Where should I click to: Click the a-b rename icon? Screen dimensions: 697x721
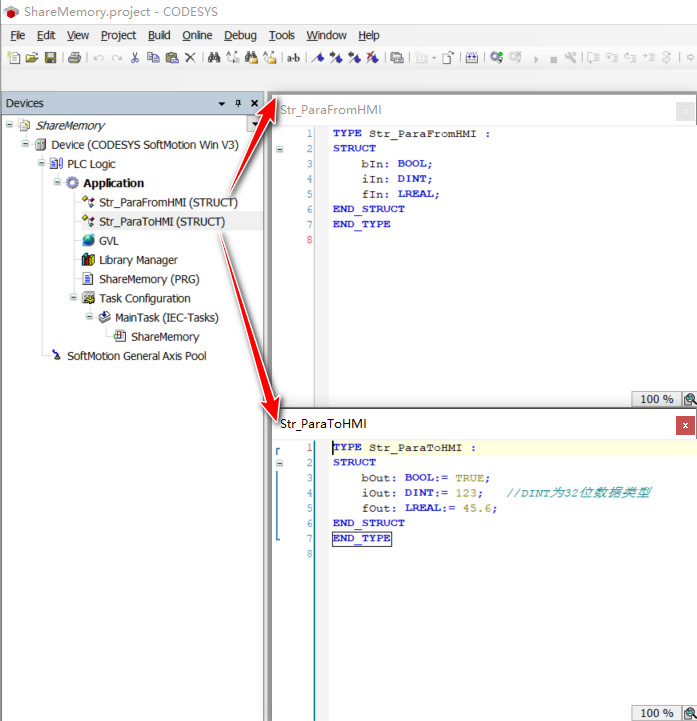[293, 58]
